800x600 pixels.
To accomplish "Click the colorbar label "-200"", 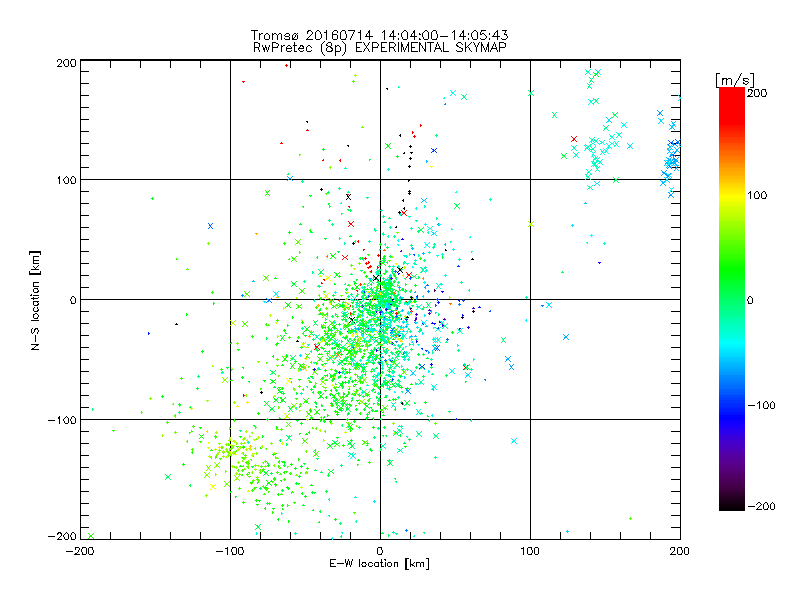I will pos(761,506).
